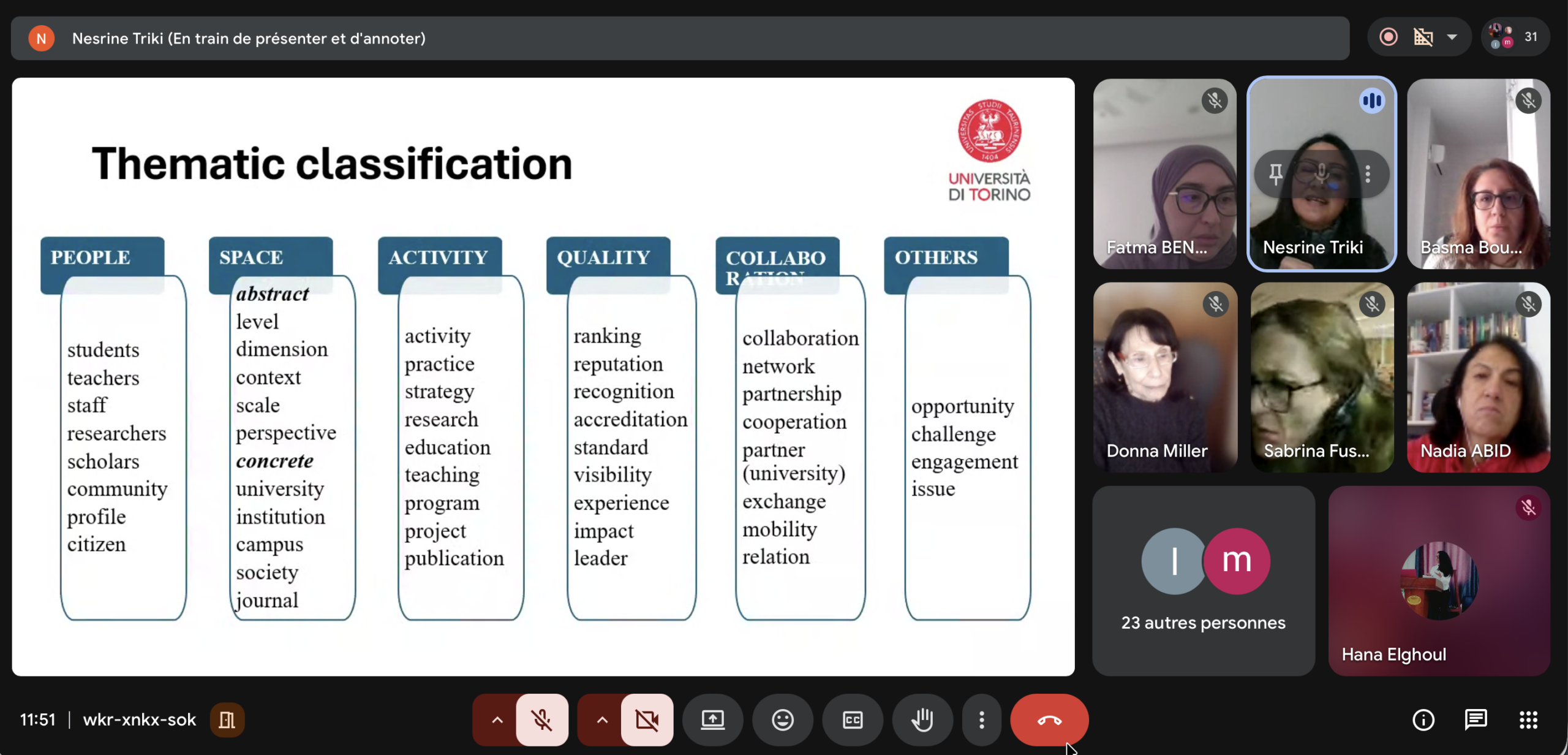Toggle closed captions CC button

(853, 719)
